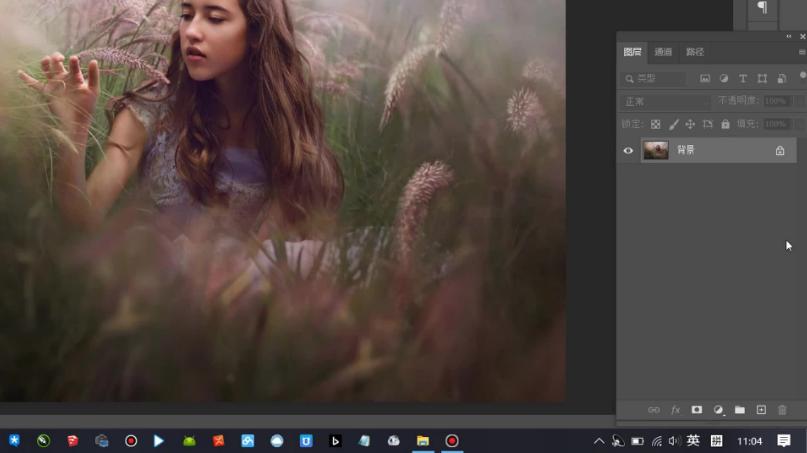807x453 pixels.
Task: Switch to the 图层 (Layers) tab
Action: 632,52
